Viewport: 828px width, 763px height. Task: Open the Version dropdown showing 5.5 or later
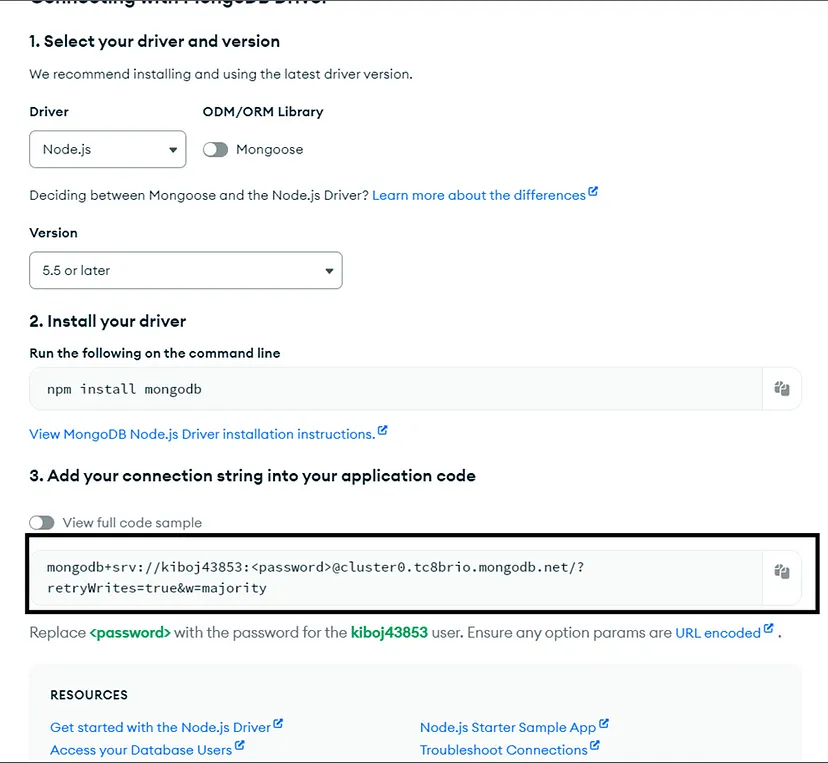[186, 270]
